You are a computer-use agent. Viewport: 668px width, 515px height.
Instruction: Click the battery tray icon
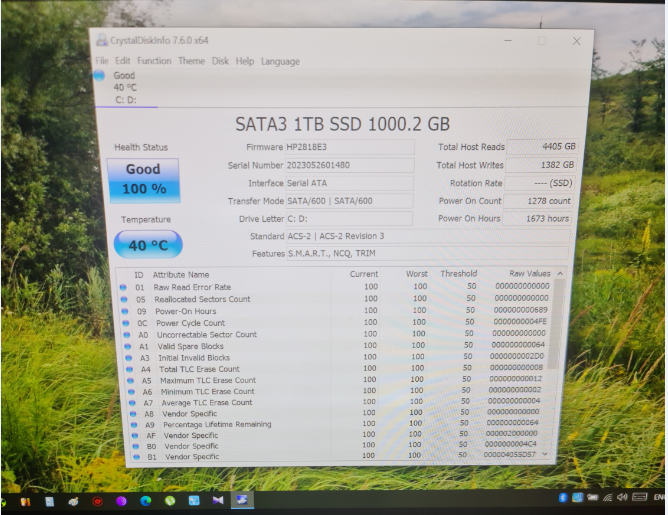pos(593,497)
